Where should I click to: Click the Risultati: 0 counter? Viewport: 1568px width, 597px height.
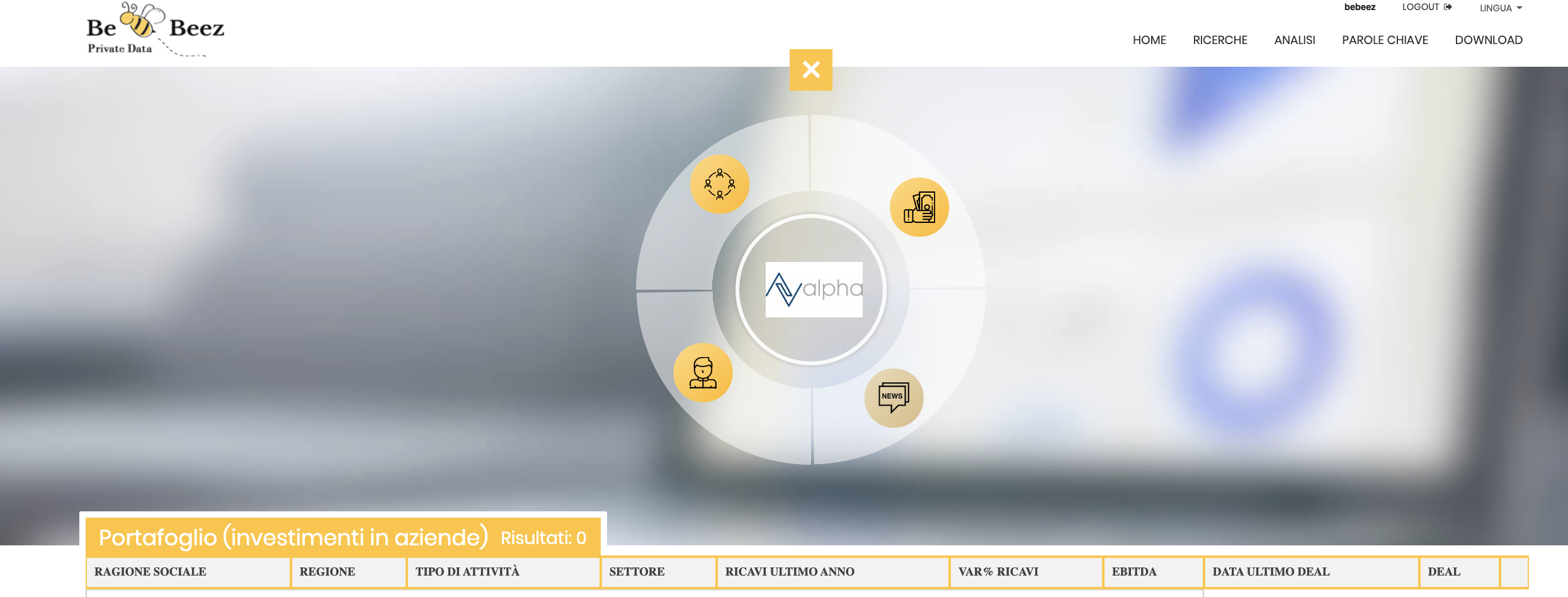click(543, 538)
